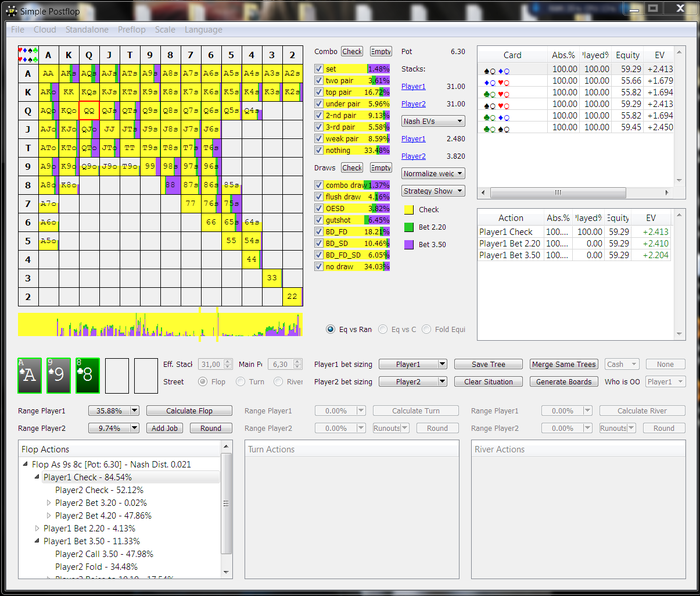The image size is (700, 596).
Task: Click the four-suit icon in the grid corner
Action: click(28, 54)
